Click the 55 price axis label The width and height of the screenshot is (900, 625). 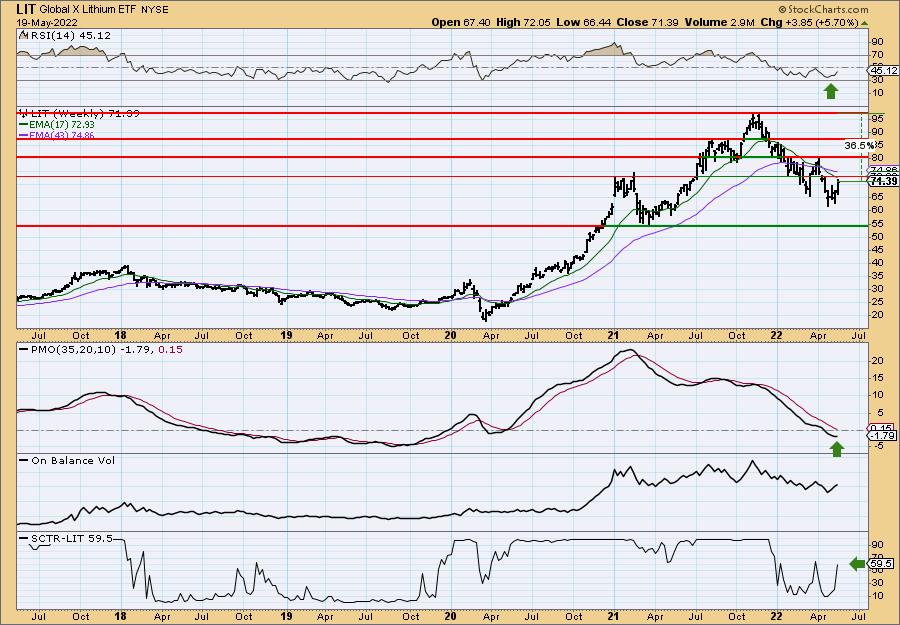(x=877, y=223)
